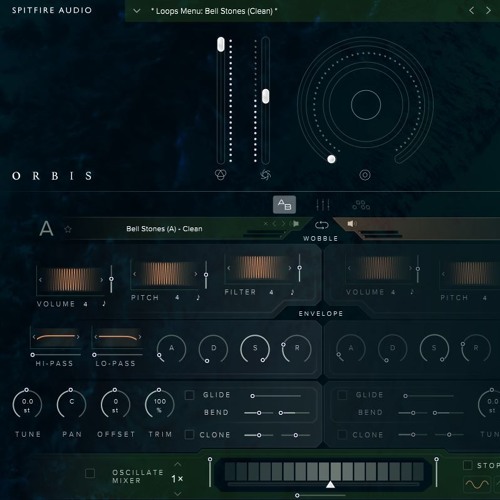Clear layer A sound with the X icon
The width and height of the screenshot is (500, 500).
pos(266,223)
